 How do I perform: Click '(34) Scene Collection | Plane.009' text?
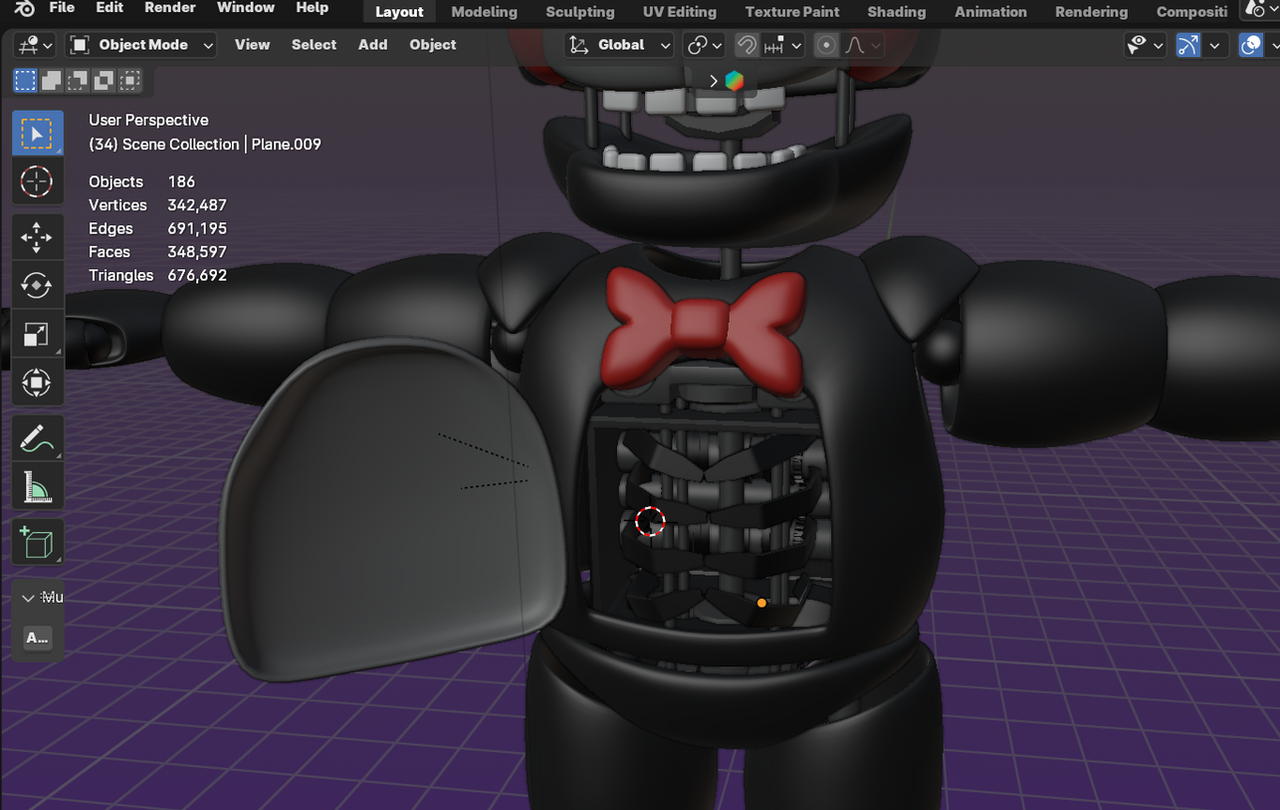205,144
